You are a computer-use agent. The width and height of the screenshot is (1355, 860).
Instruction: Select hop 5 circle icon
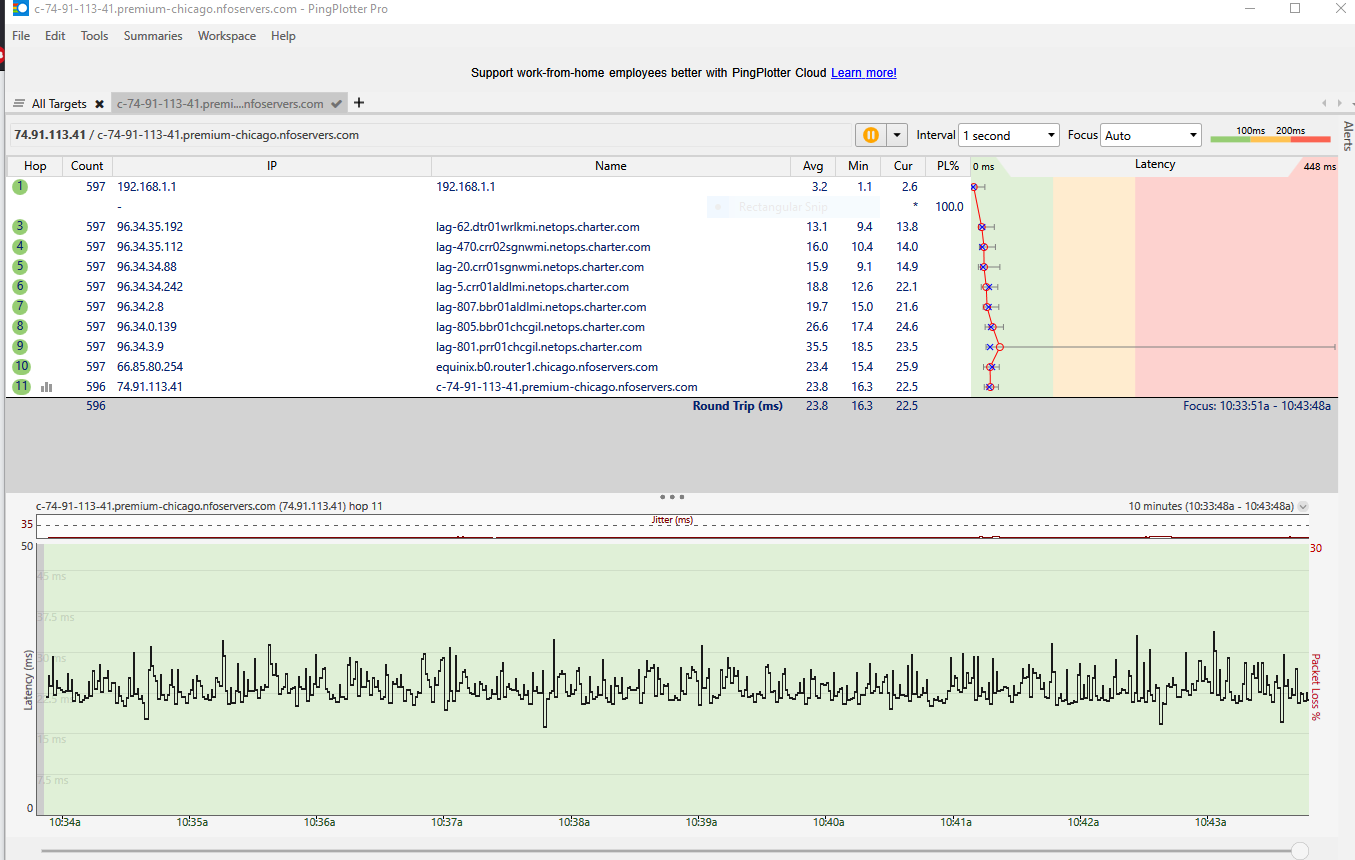point(20,267)
